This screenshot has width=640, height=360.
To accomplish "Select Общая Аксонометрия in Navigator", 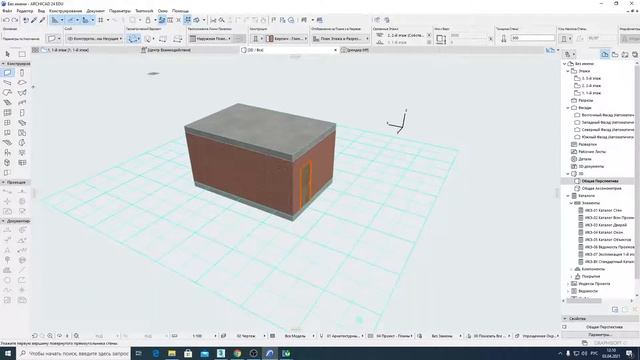I will pos(601,189).
